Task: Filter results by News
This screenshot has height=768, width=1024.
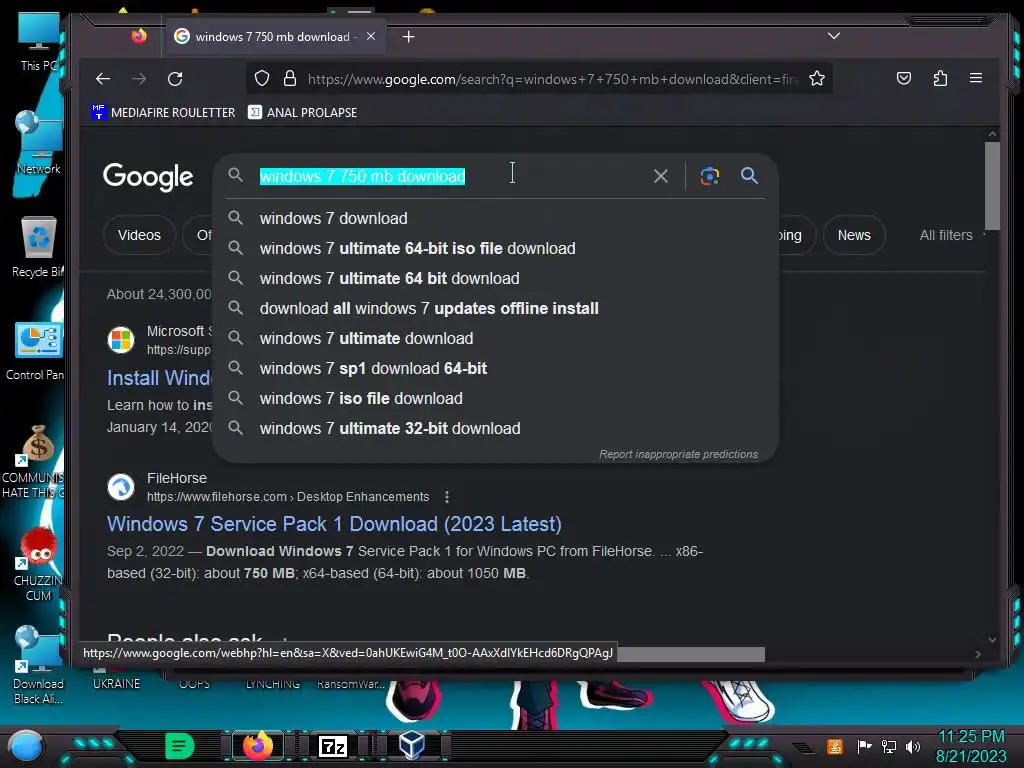Action: [854, 235]
